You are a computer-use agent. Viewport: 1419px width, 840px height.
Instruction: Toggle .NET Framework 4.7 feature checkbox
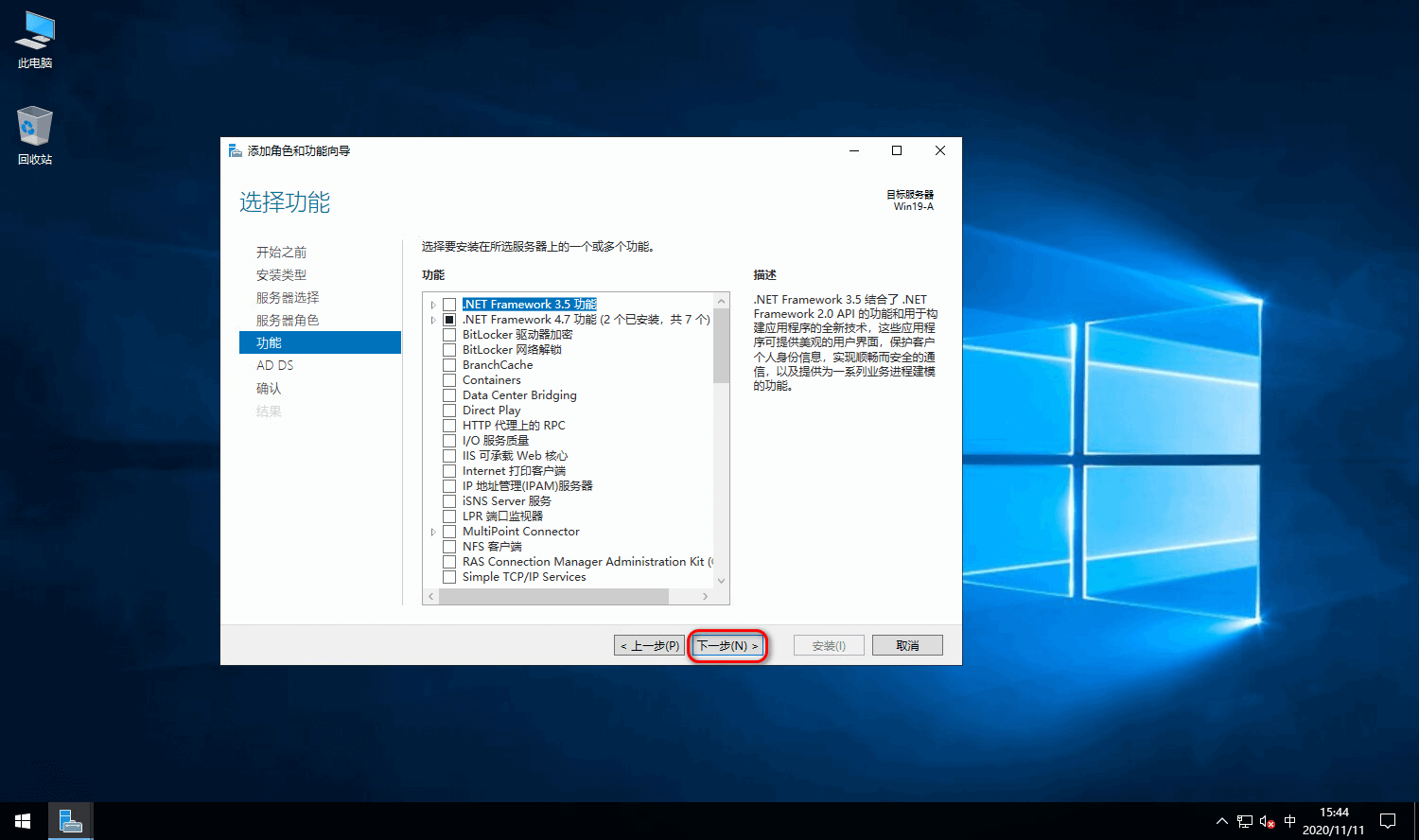(449, 320)
